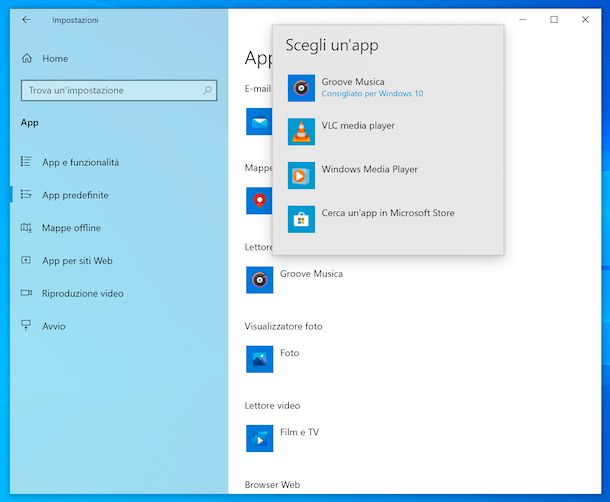Screen dimensions: 610x502
Task: Click the Browser Web heading
Action: [272, 484]
